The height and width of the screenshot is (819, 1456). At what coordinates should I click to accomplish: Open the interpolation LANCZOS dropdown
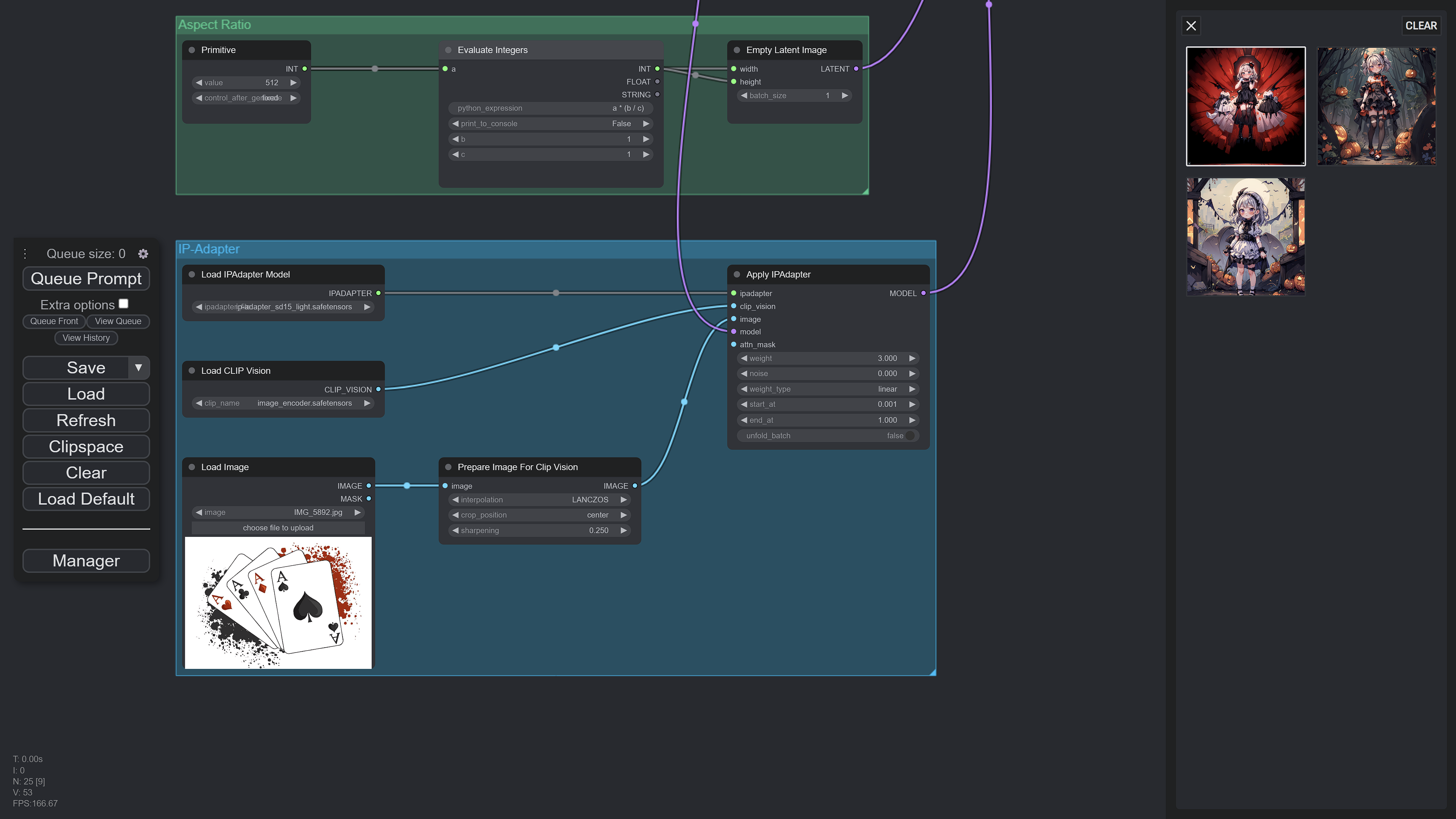tap(540, 500)
